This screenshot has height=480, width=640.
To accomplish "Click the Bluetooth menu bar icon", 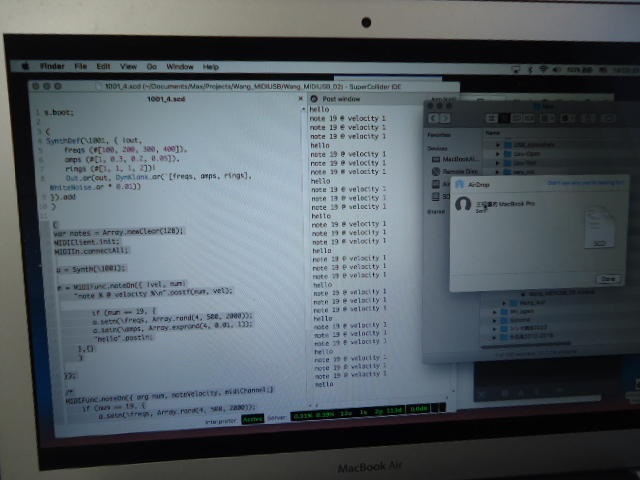I will 530,70.
